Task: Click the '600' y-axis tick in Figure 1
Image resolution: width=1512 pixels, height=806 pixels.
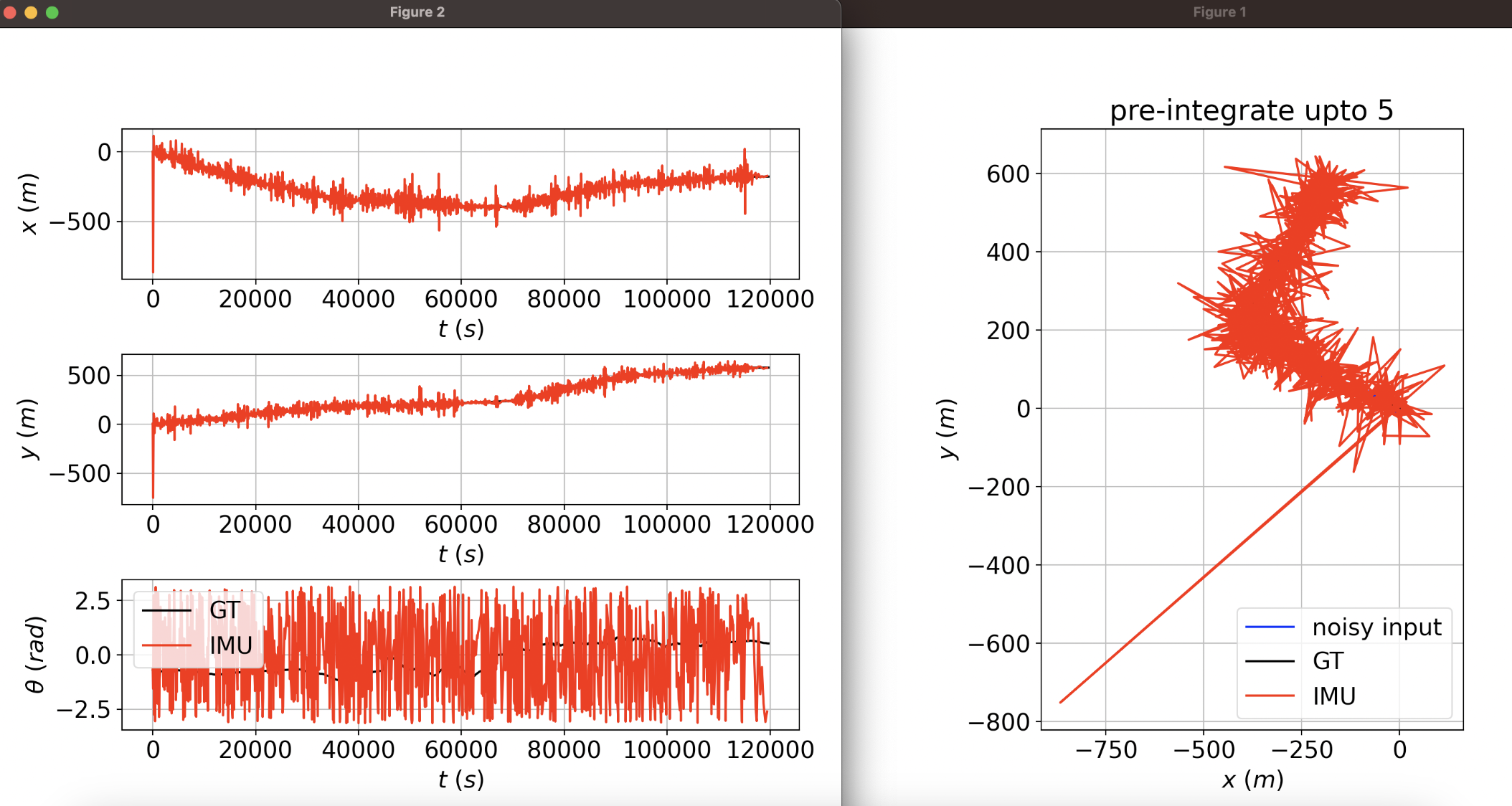Action: 1007,174
